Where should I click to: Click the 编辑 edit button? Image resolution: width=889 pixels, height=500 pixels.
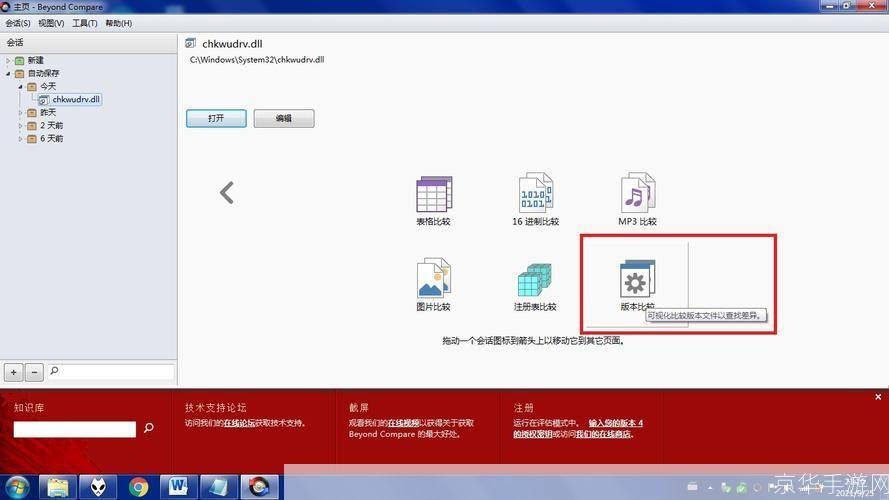[x=283, y=118]
